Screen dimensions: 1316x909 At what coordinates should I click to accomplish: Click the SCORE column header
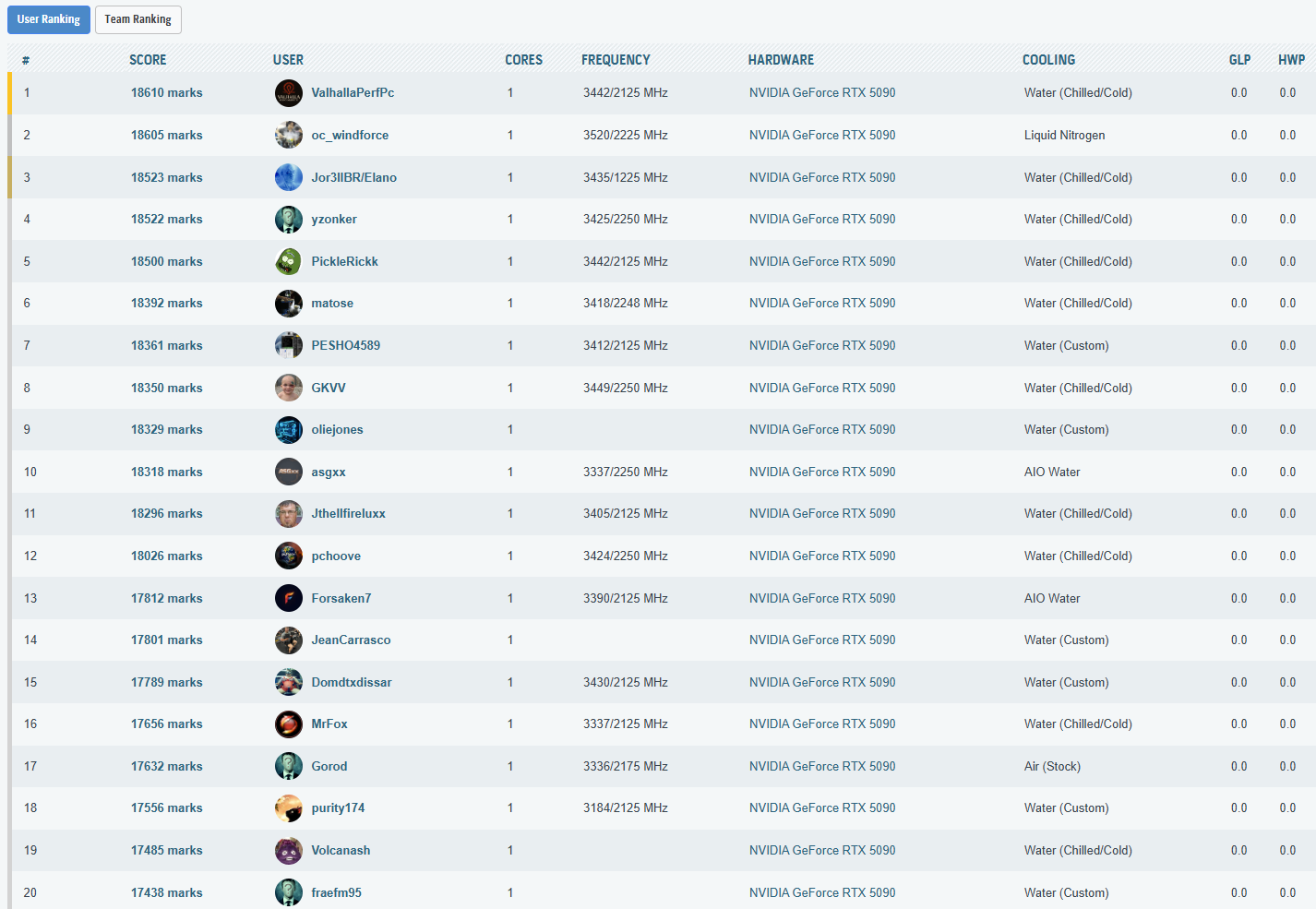(x=148, y=60)
